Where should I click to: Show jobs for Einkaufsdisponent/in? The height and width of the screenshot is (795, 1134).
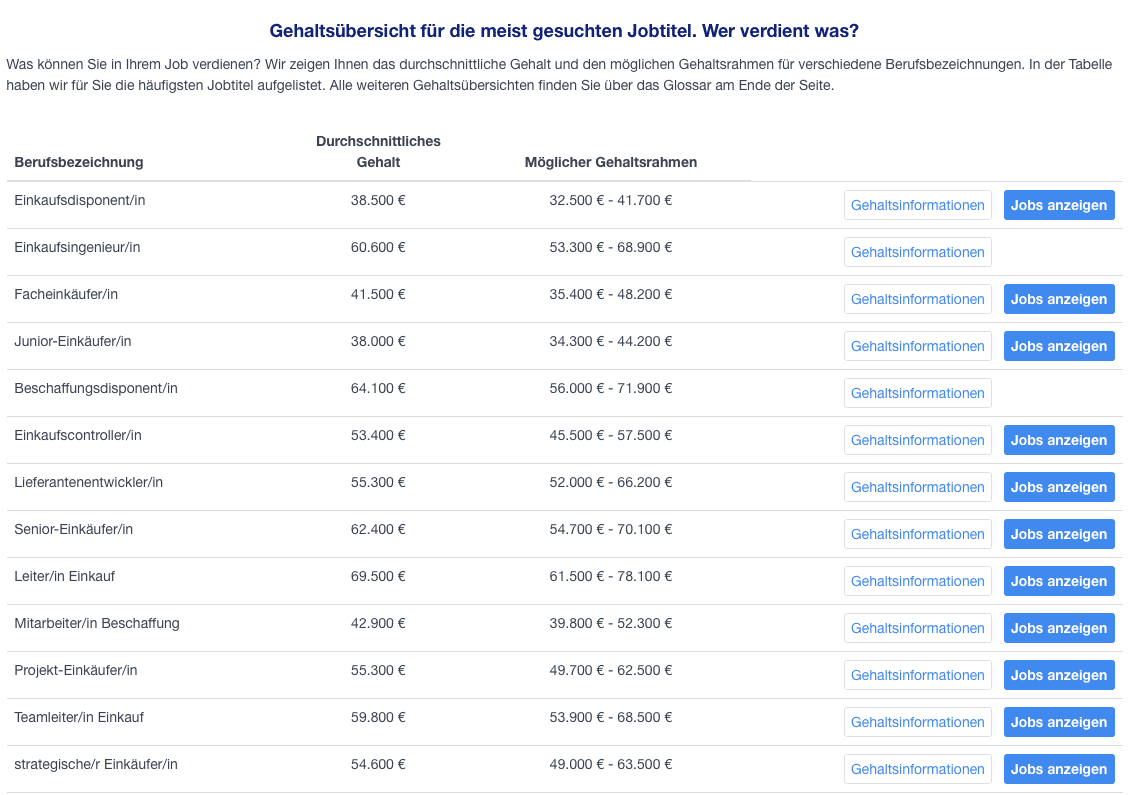click(x=1058, y=205)
